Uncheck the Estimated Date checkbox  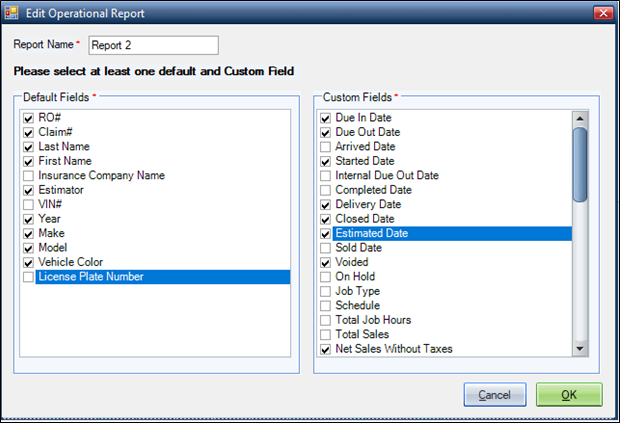pos(325,234)
